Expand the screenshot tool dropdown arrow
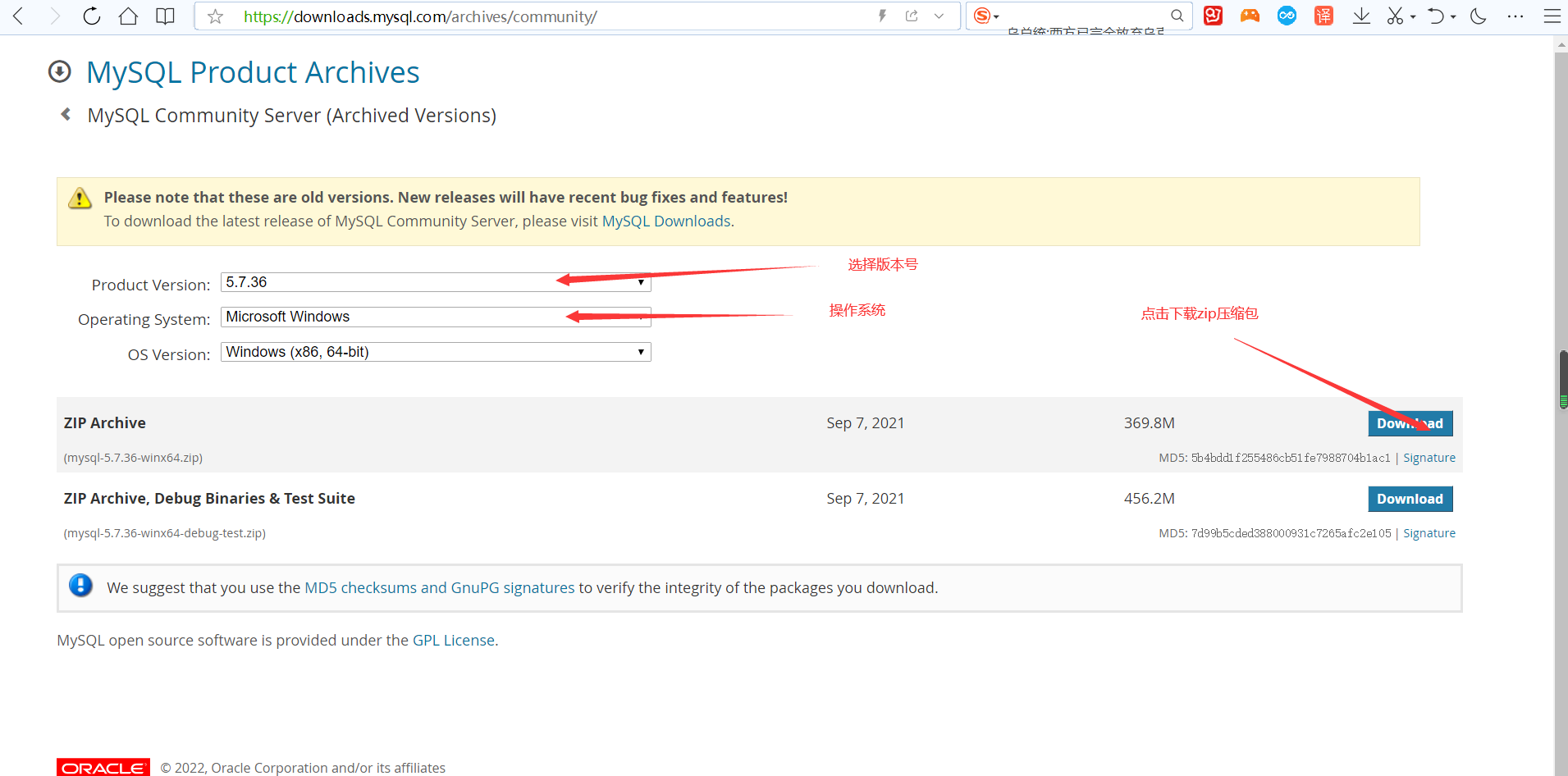 pyautogui.click(x=1413, y=16)
